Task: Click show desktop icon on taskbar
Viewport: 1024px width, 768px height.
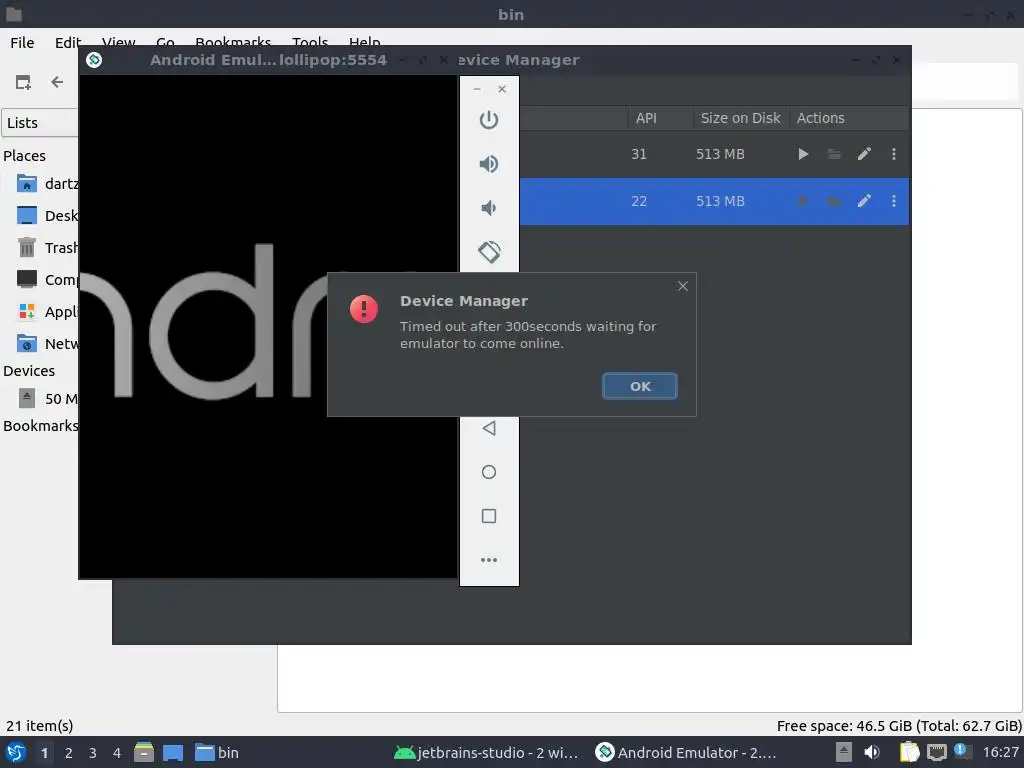Action: 172,753
